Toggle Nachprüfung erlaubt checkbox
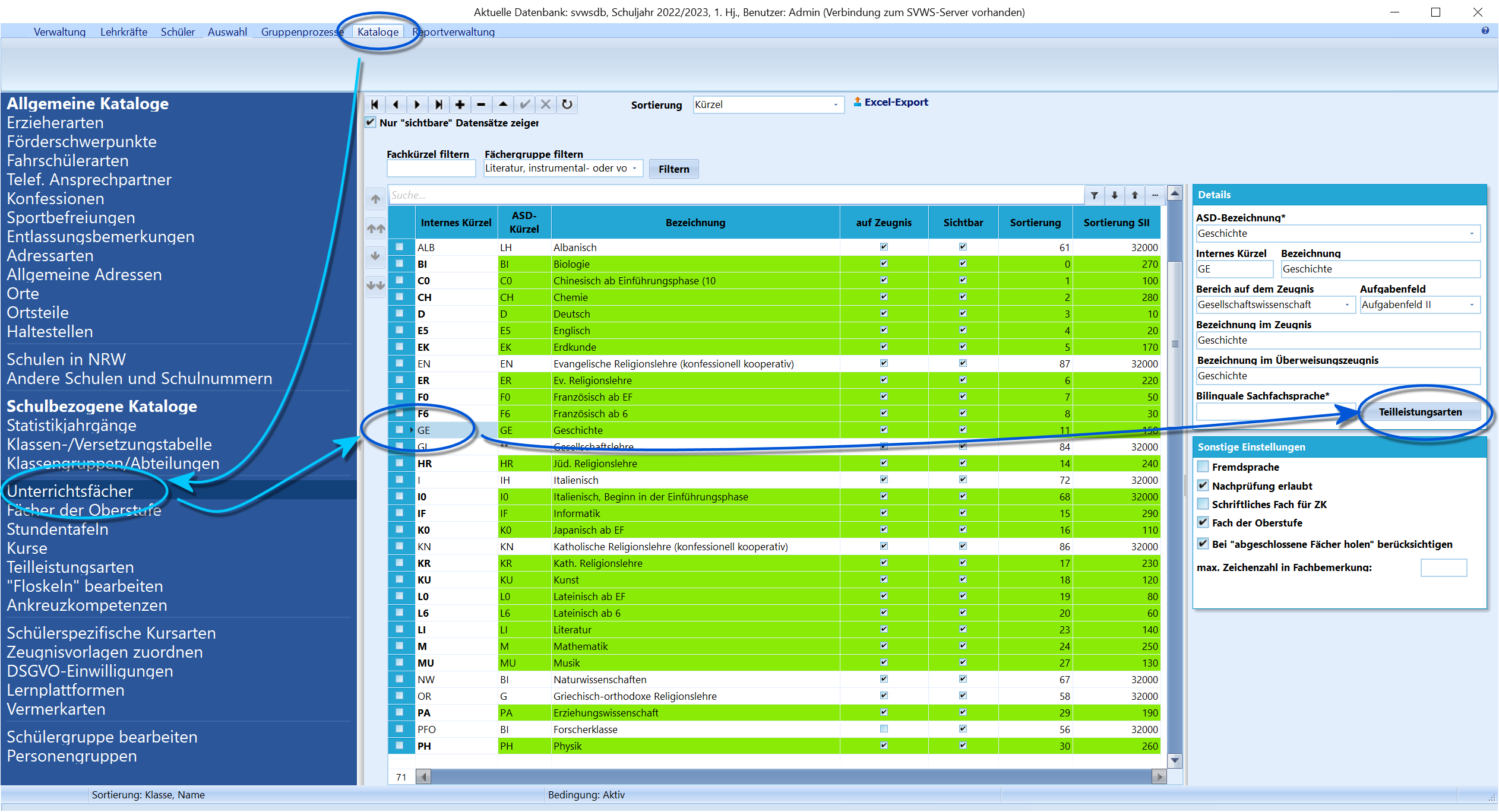 (1203, 486)
